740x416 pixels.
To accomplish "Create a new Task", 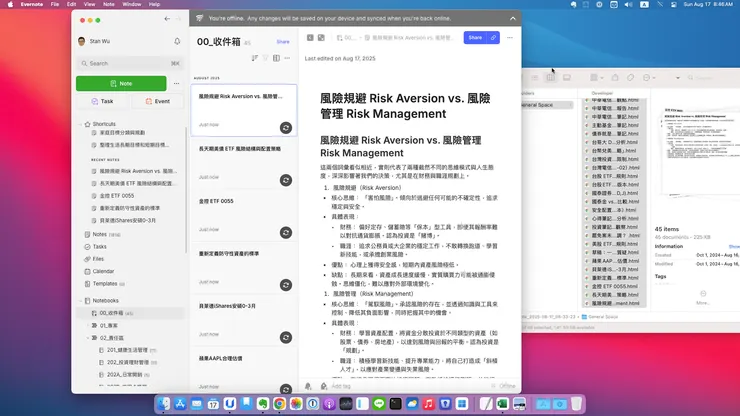I will point(102,101).
